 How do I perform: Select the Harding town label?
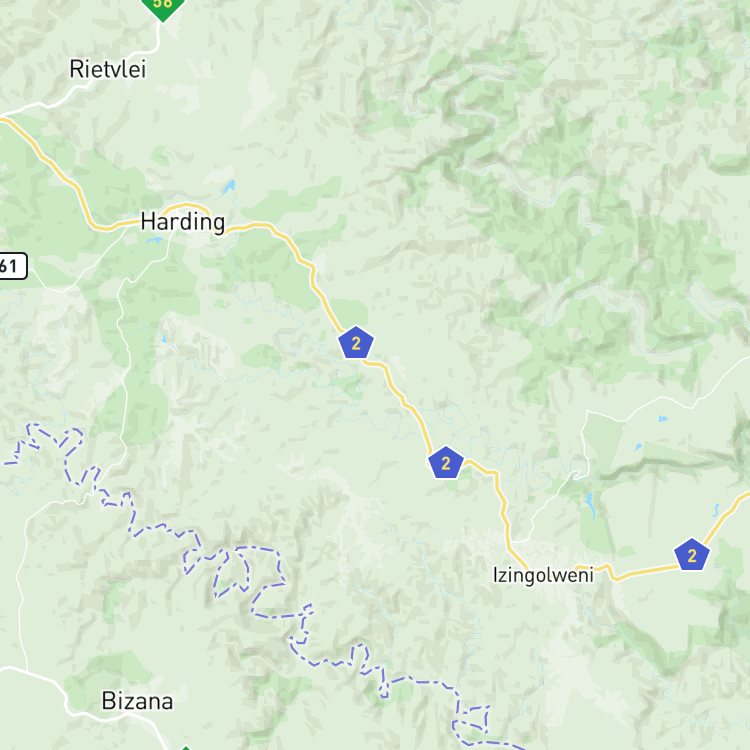point(183,222)
